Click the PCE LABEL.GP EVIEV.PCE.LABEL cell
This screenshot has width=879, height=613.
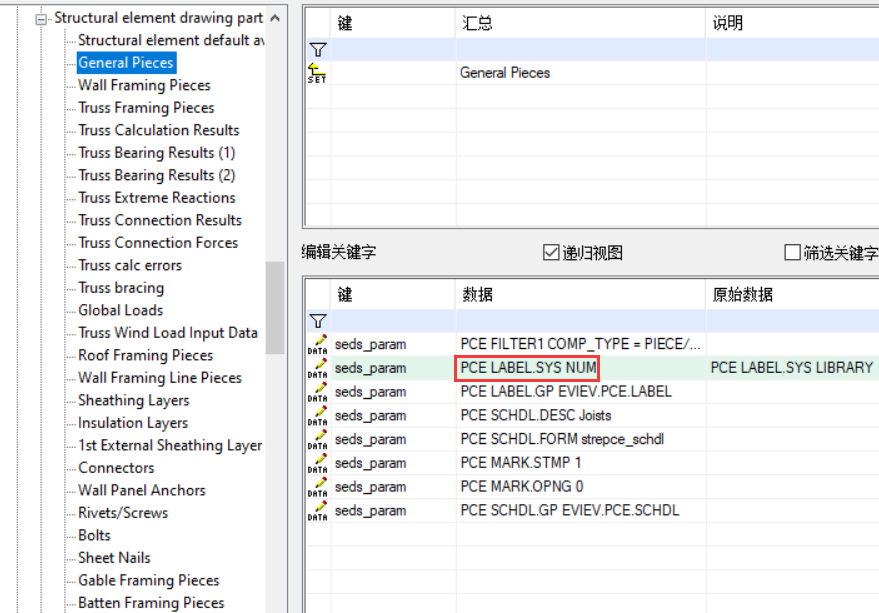click(580, 391)
